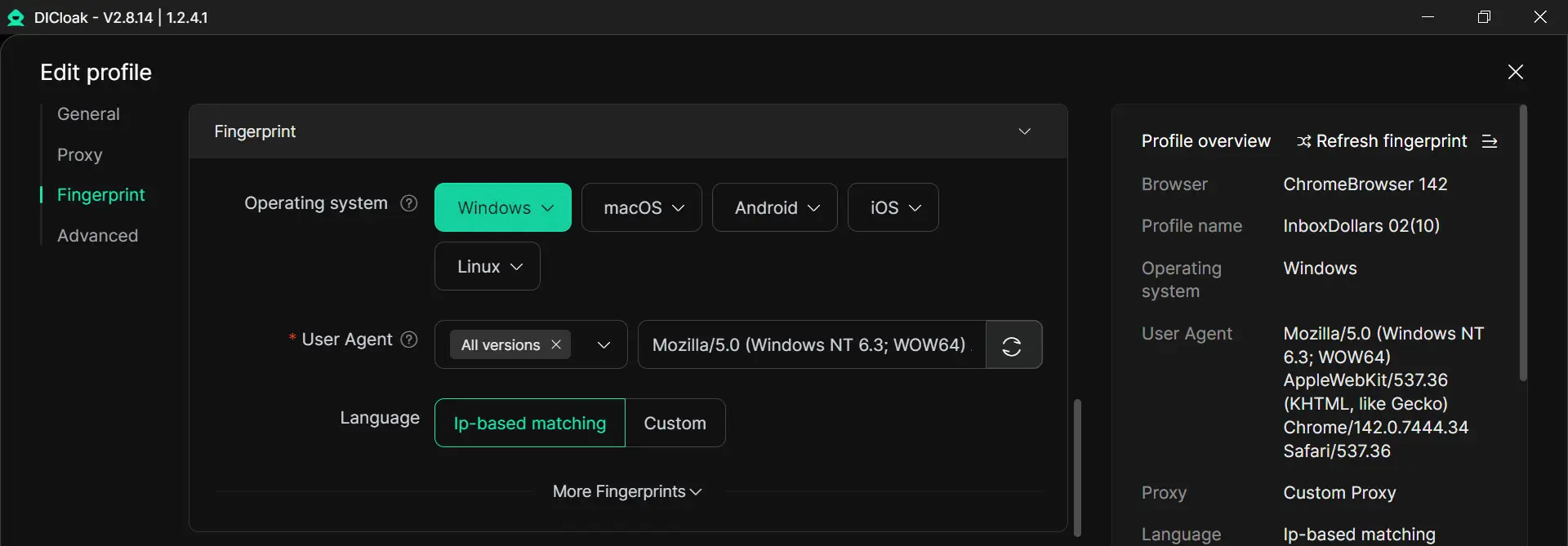Click the User Agent help icon
Viewport: 1568px width, 546px height.
tap(410, 340)
